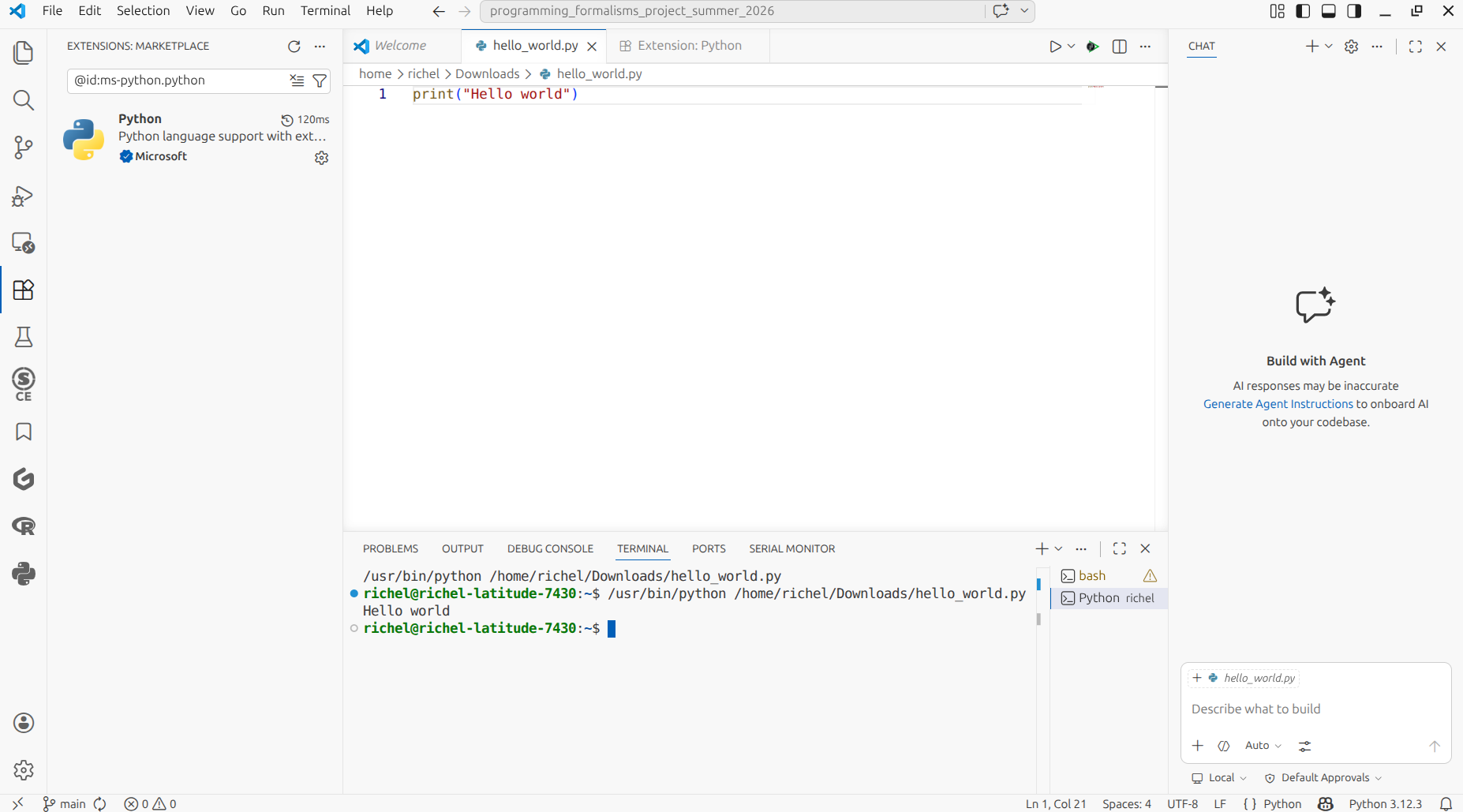Image resolution: width=1463 pixels, height=812 pixels.
Task: Open the Manage gear in activity bar
Action: click(24, 770)
